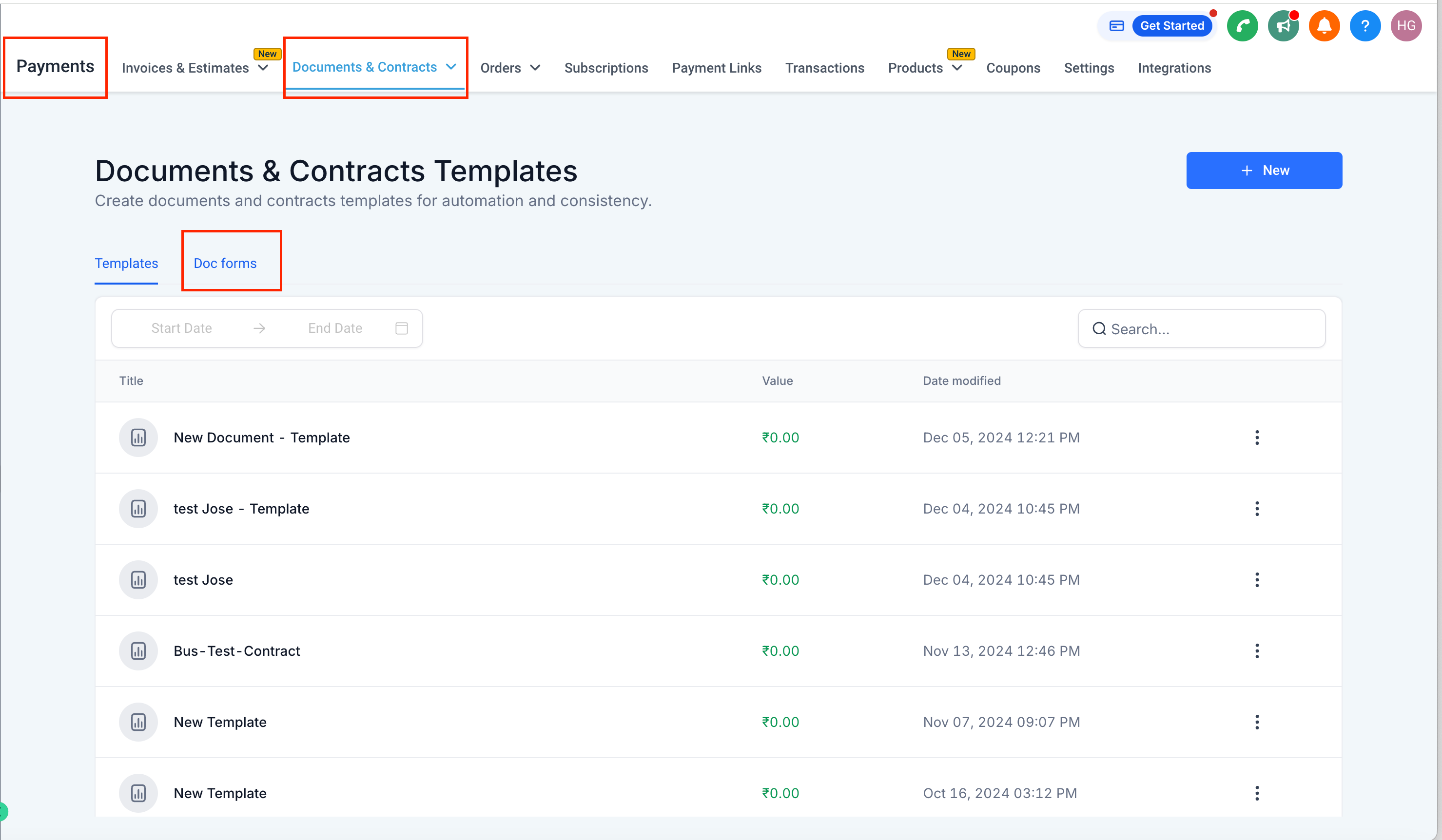
Task: Go to the Subscriptions menu item
Action: [605, 68]
